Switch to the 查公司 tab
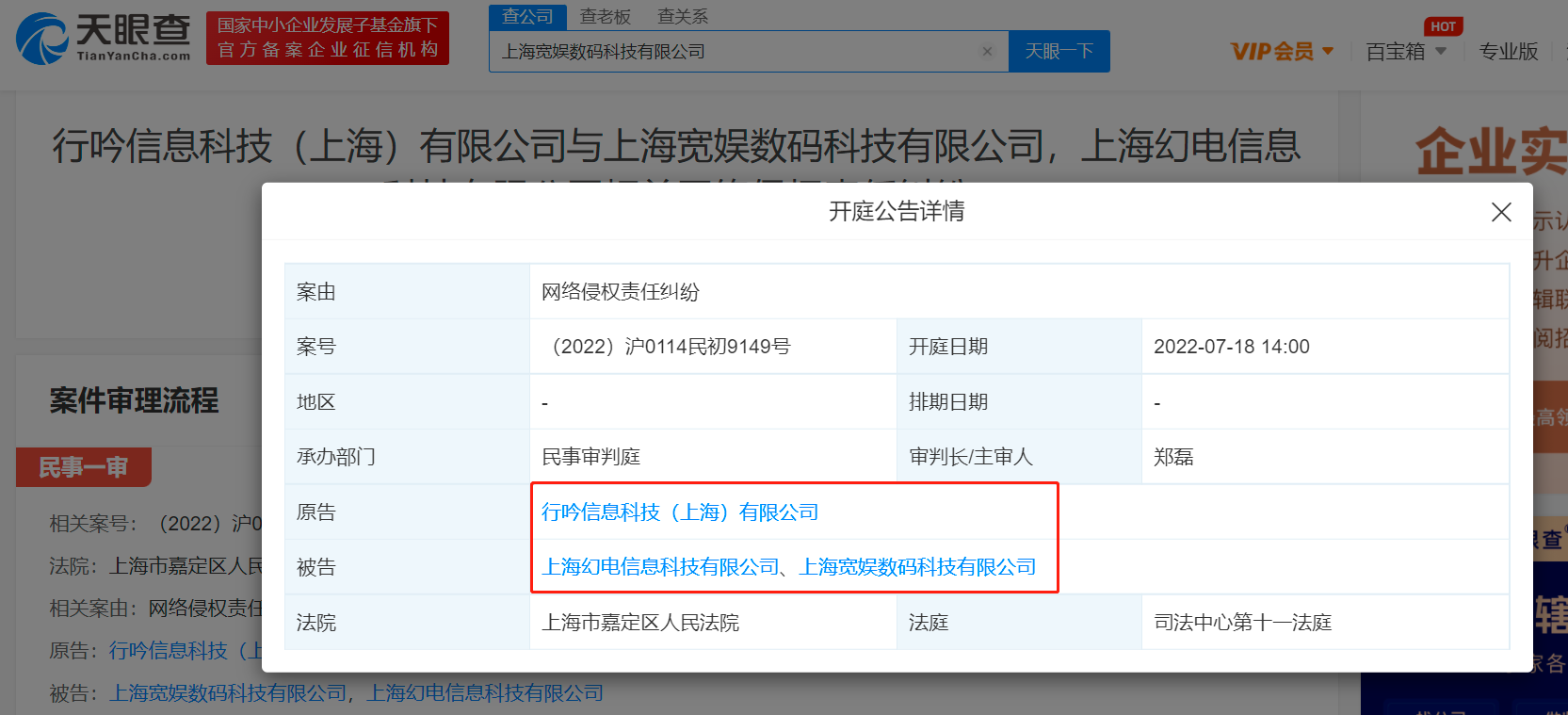 click(x=527, y=17)
